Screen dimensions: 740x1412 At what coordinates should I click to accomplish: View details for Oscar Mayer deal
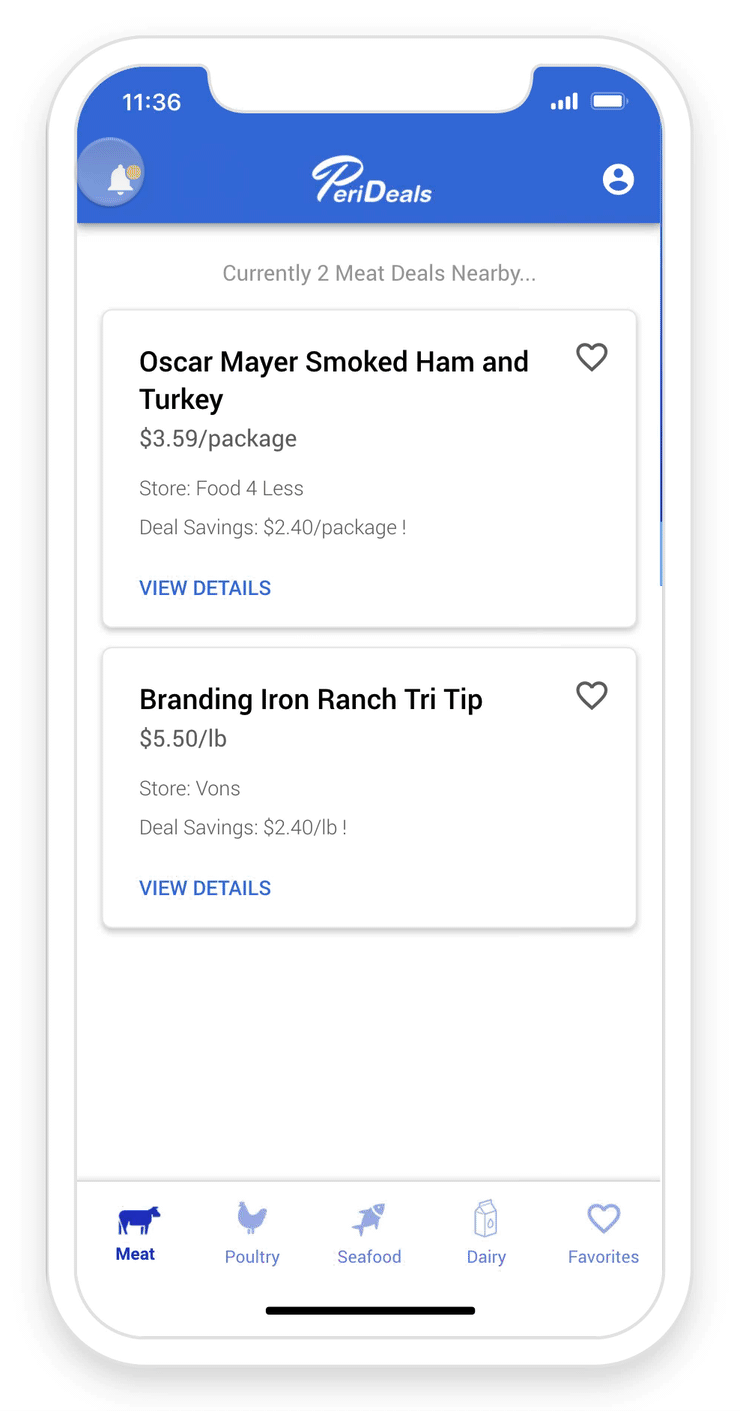[x=205, y=588]
